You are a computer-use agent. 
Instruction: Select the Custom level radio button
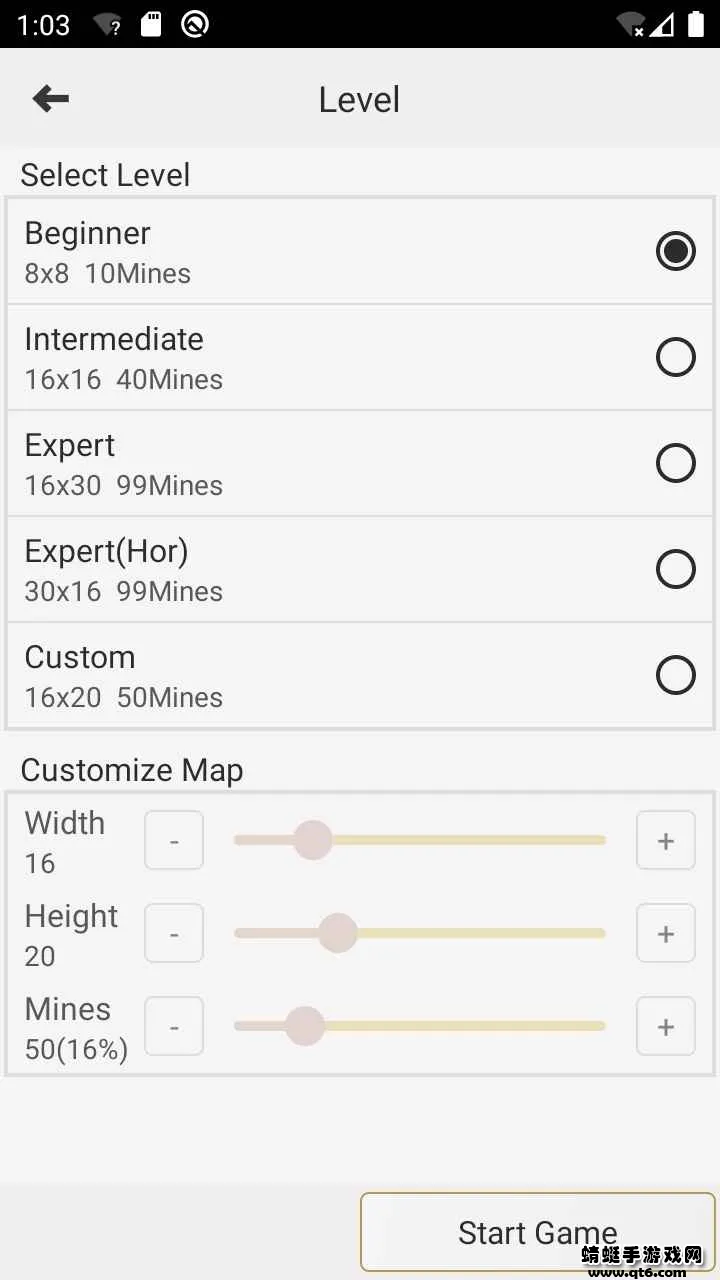click(x=675, y=675)
